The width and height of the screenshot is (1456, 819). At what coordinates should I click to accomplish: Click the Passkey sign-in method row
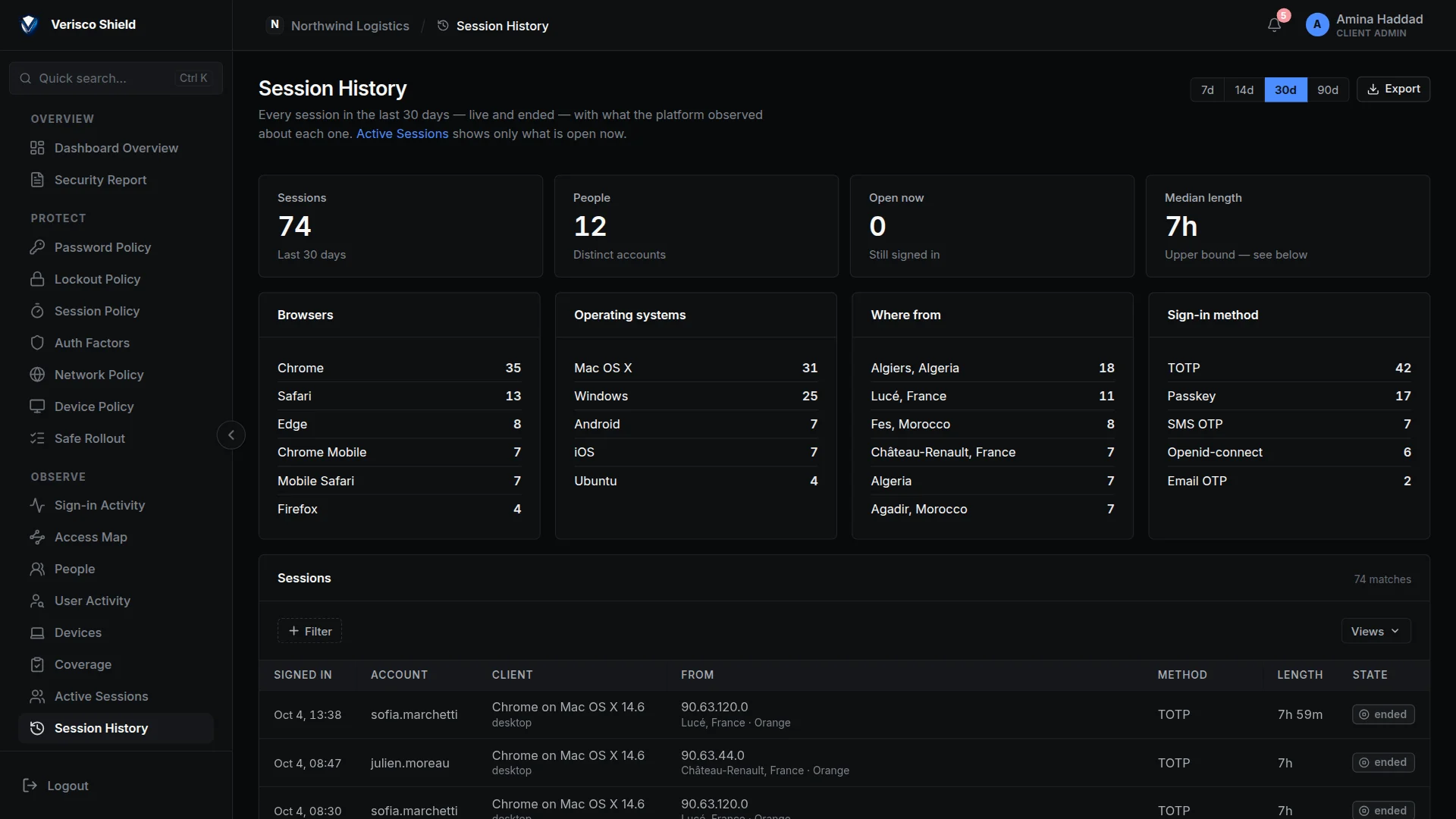[1288, 396]
